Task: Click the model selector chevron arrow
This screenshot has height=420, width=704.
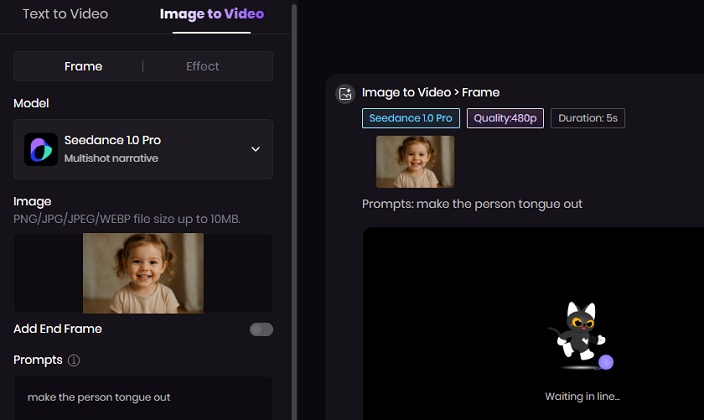Action: tap(255, 149)
